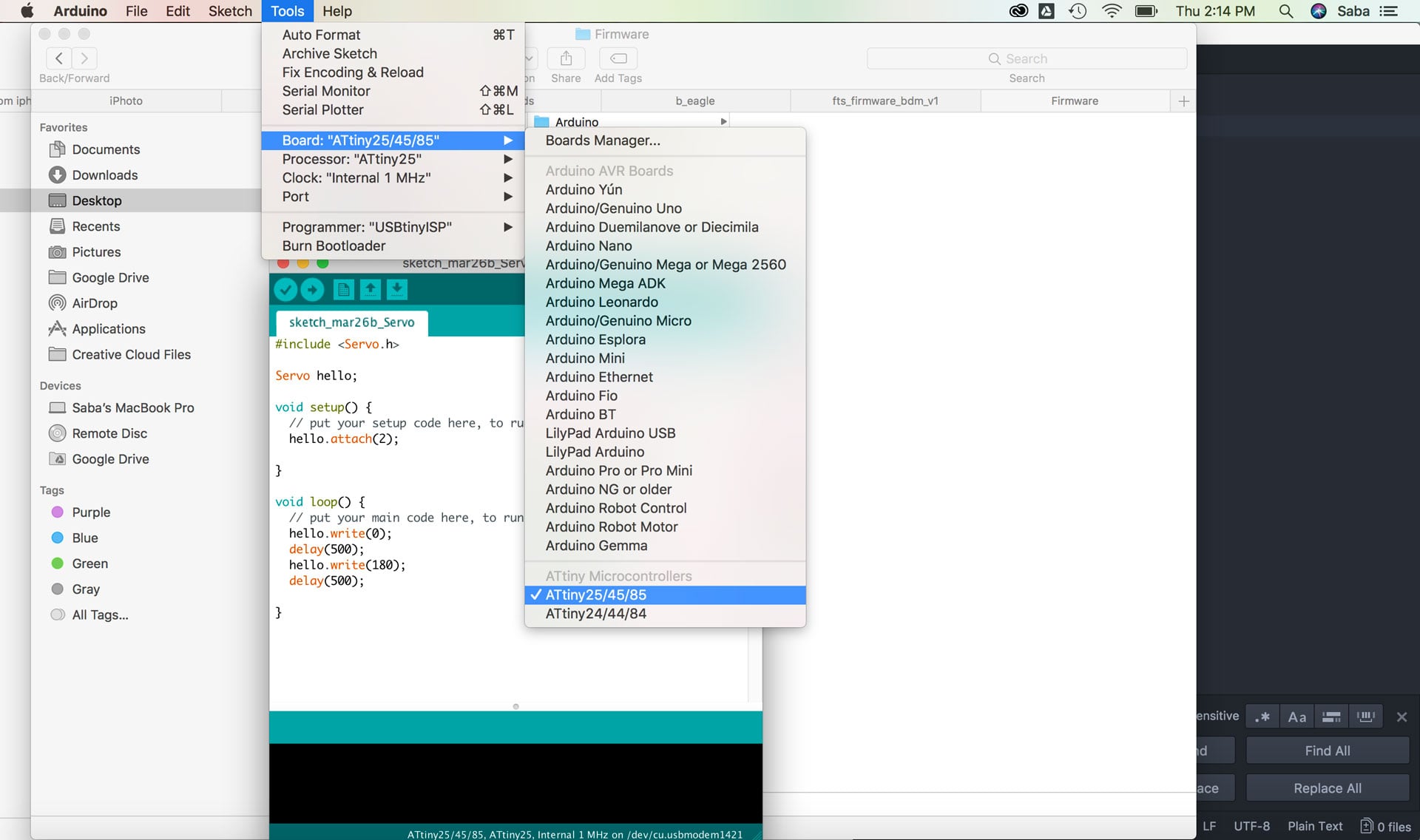Screen dimensions: 1420x840
Task: Click the Add Tags icon in Finder
Action: pos(618,58)
